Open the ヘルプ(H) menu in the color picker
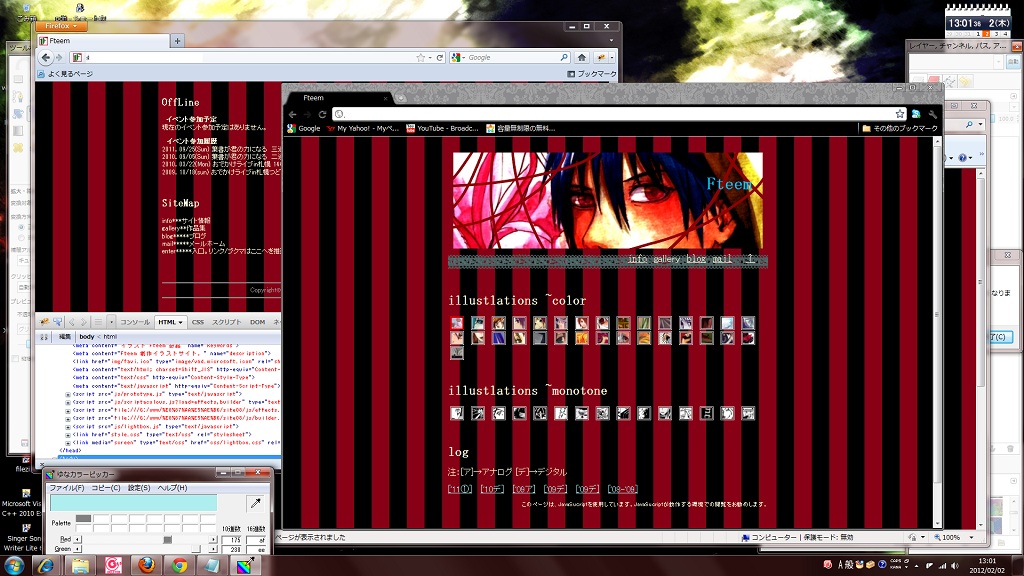Image resolution: width=1024 pixels, height=576 pixels. coord(172,488)
